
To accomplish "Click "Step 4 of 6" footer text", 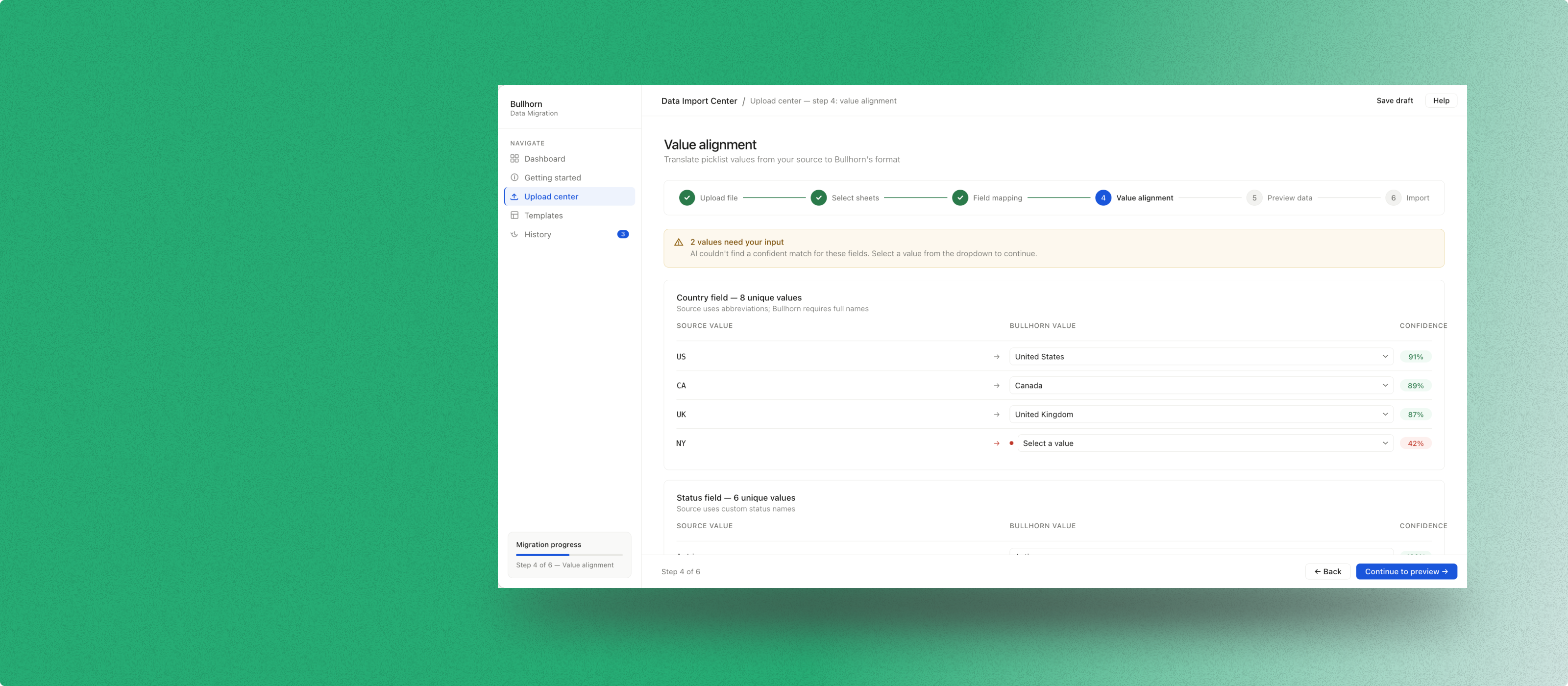I will [x=681, y=572].
